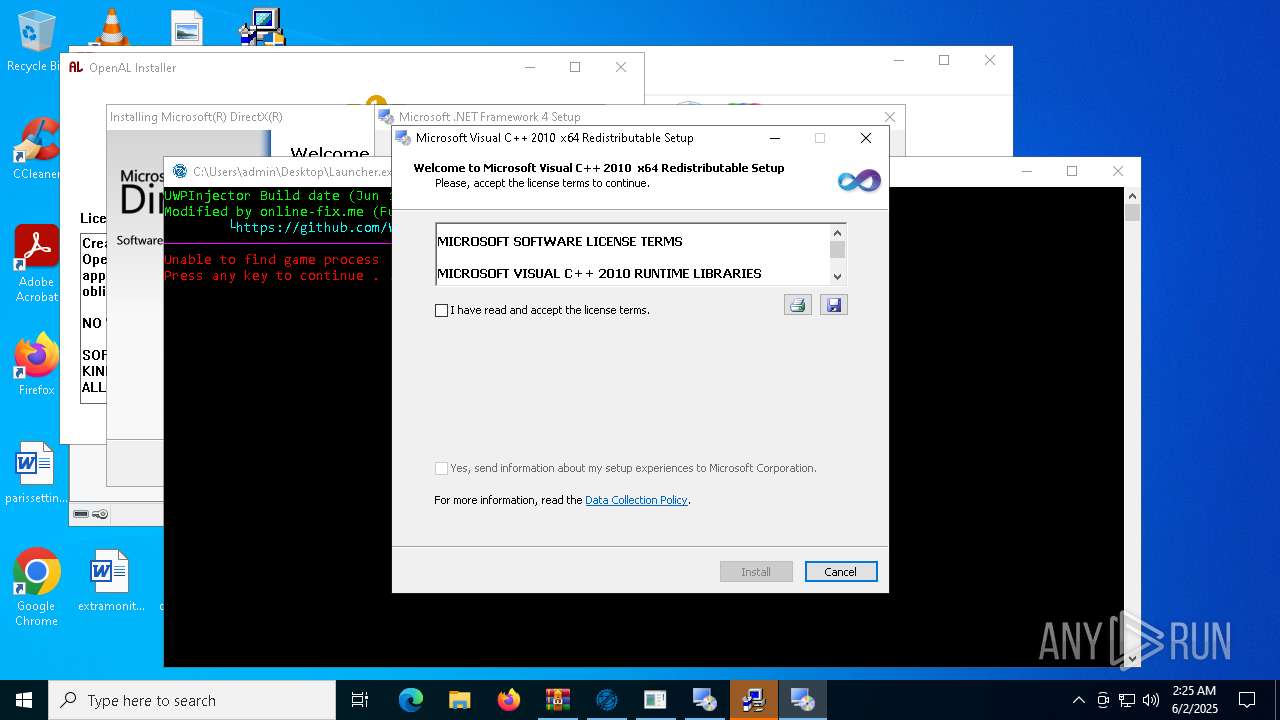The image size is (1280, 720).
Task: Click the Cancel button in VC++ Setup
Action: coord(841,572)
